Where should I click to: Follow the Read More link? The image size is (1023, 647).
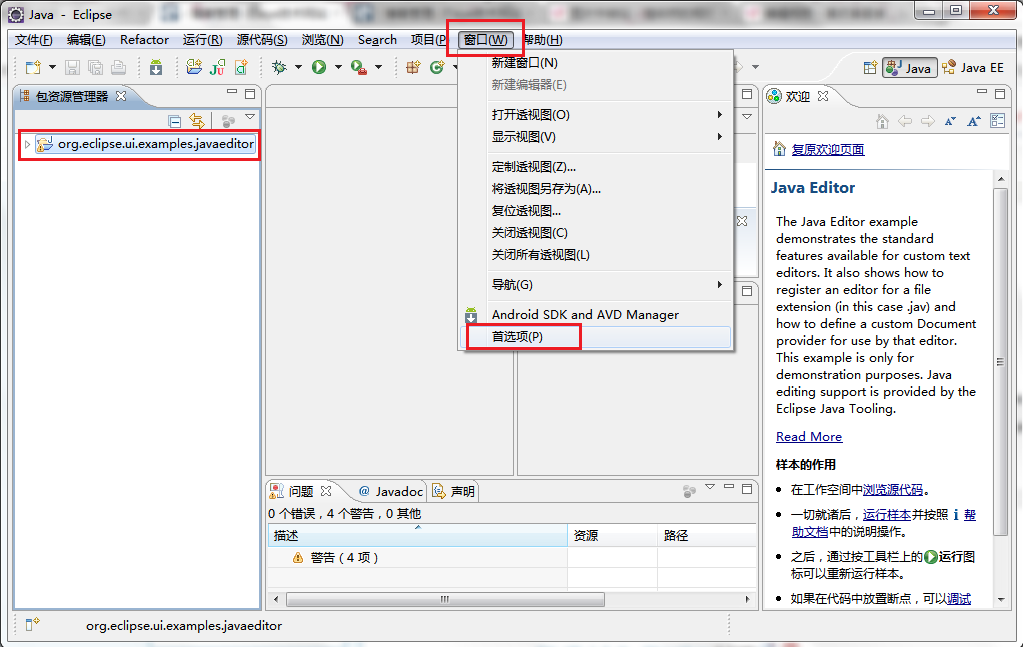point(809,437)
